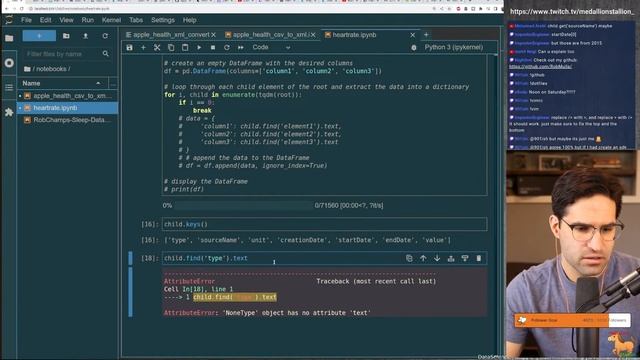Delete the active cell trash icon

(x=478, y=258)
